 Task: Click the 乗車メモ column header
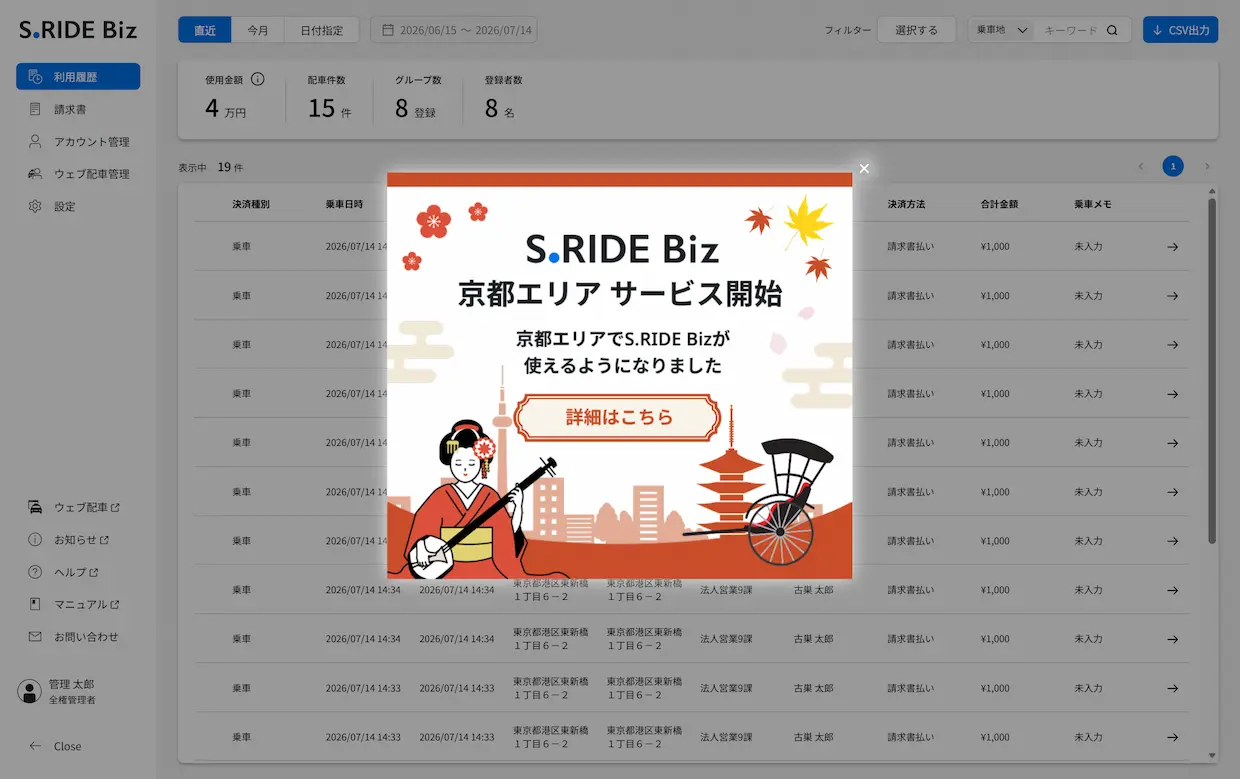pos(1093,204)
